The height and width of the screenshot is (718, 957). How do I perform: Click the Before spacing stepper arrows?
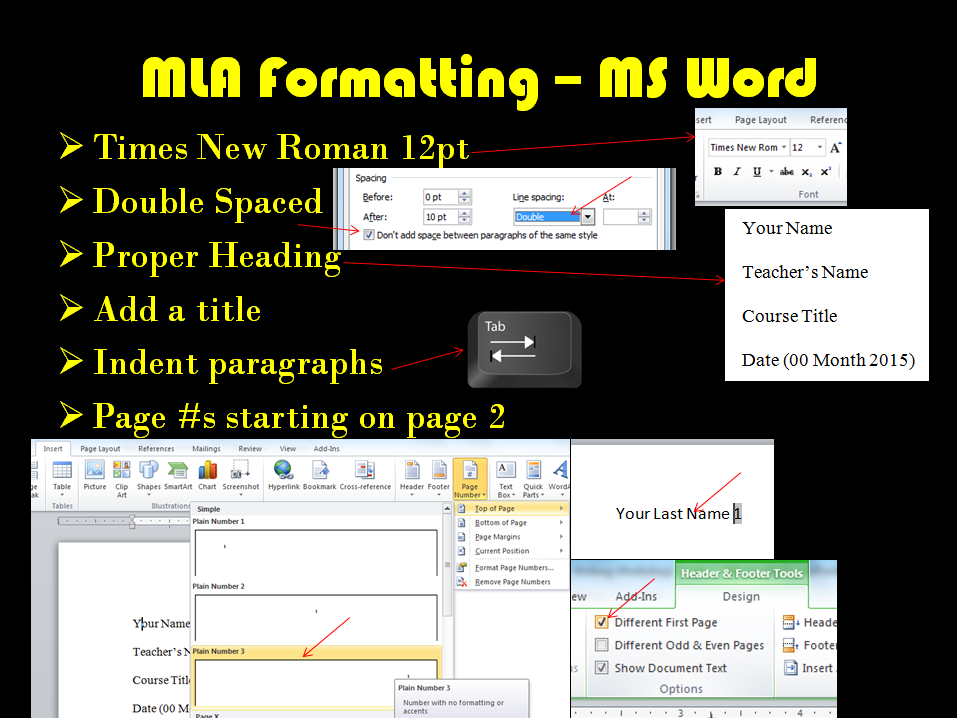point(464,197)
